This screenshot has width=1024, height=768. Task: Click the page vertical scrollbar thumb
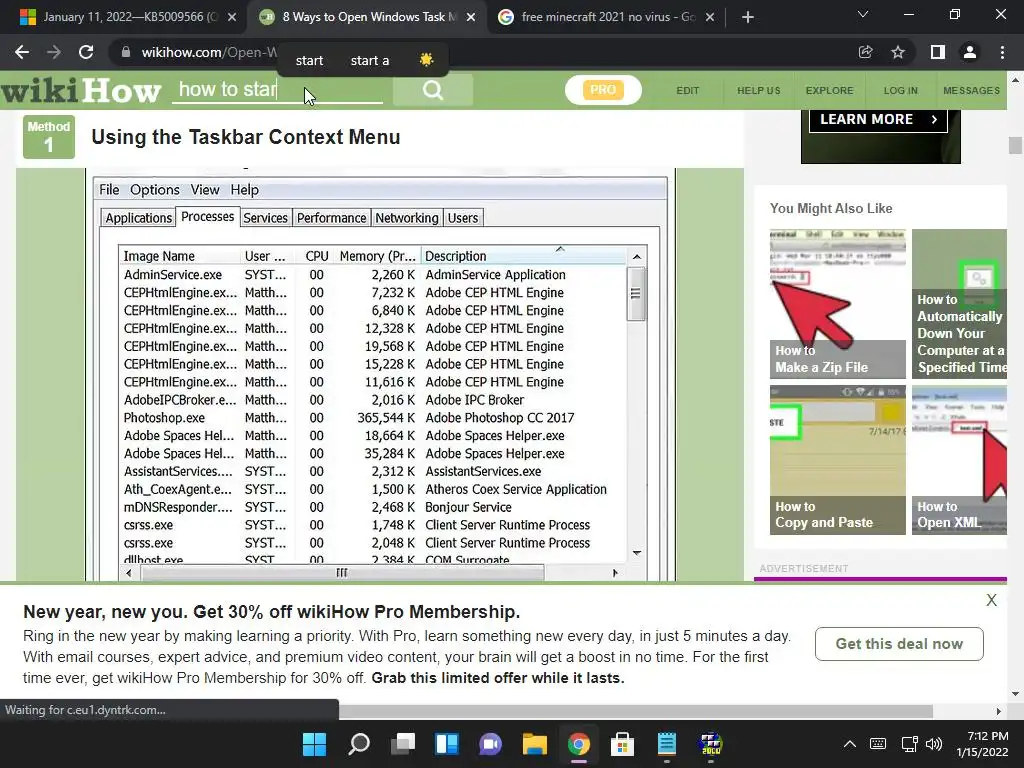tap(1015, 145)
